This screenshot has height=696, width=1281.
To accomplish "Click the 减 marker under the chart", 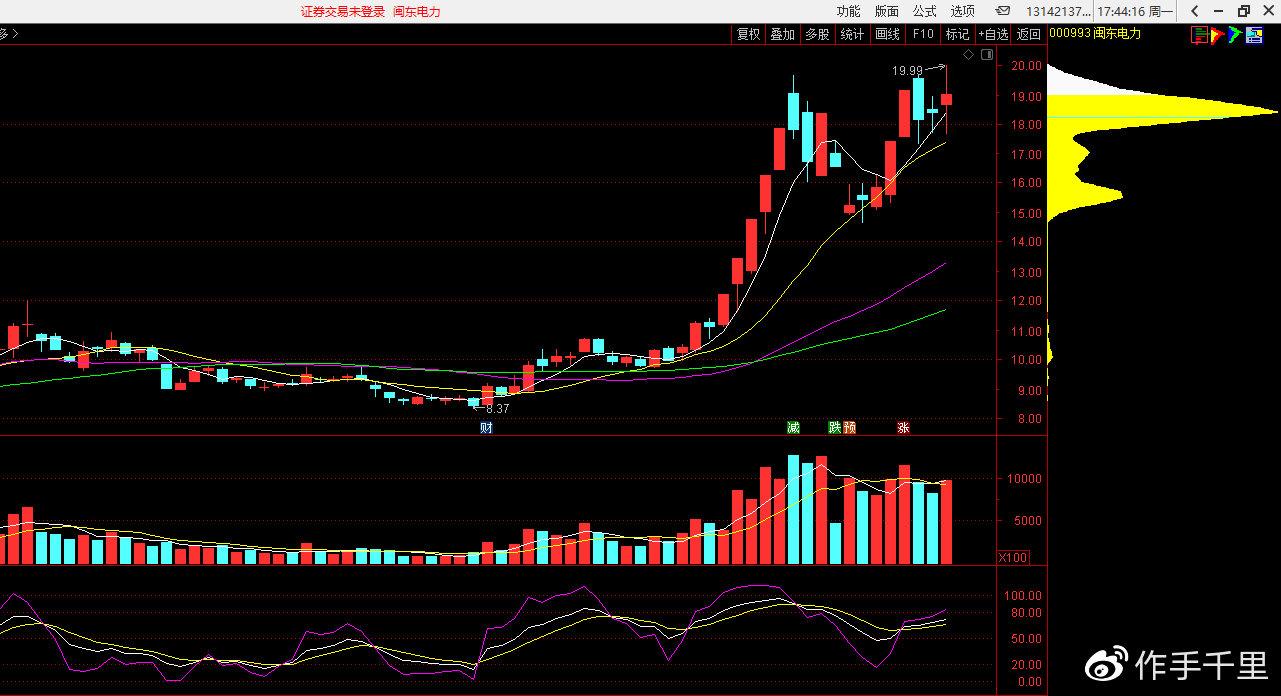I will pos(793,427).
